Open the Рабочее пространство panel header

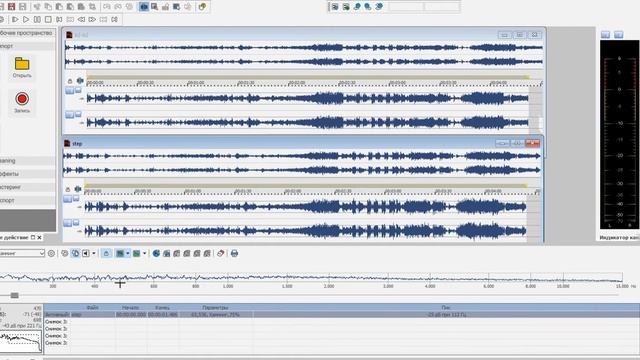tap(27, 33)
